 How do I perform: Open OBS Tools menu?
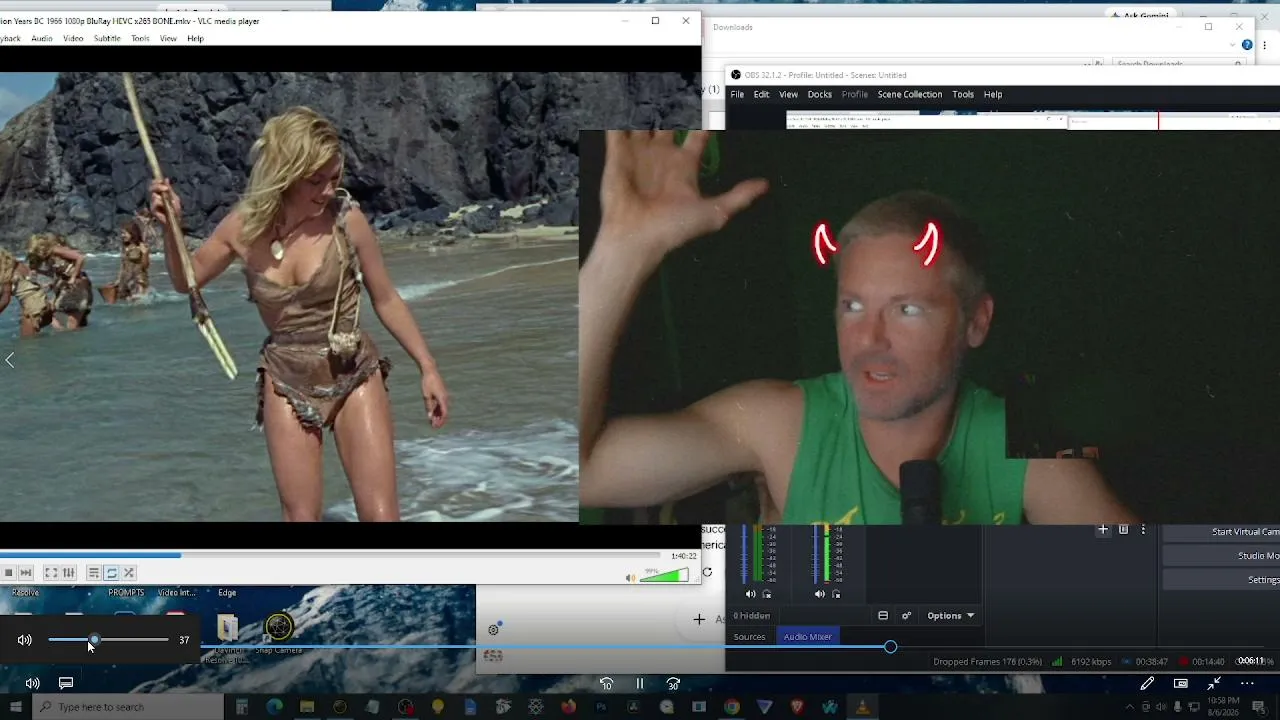click(963, 94)
